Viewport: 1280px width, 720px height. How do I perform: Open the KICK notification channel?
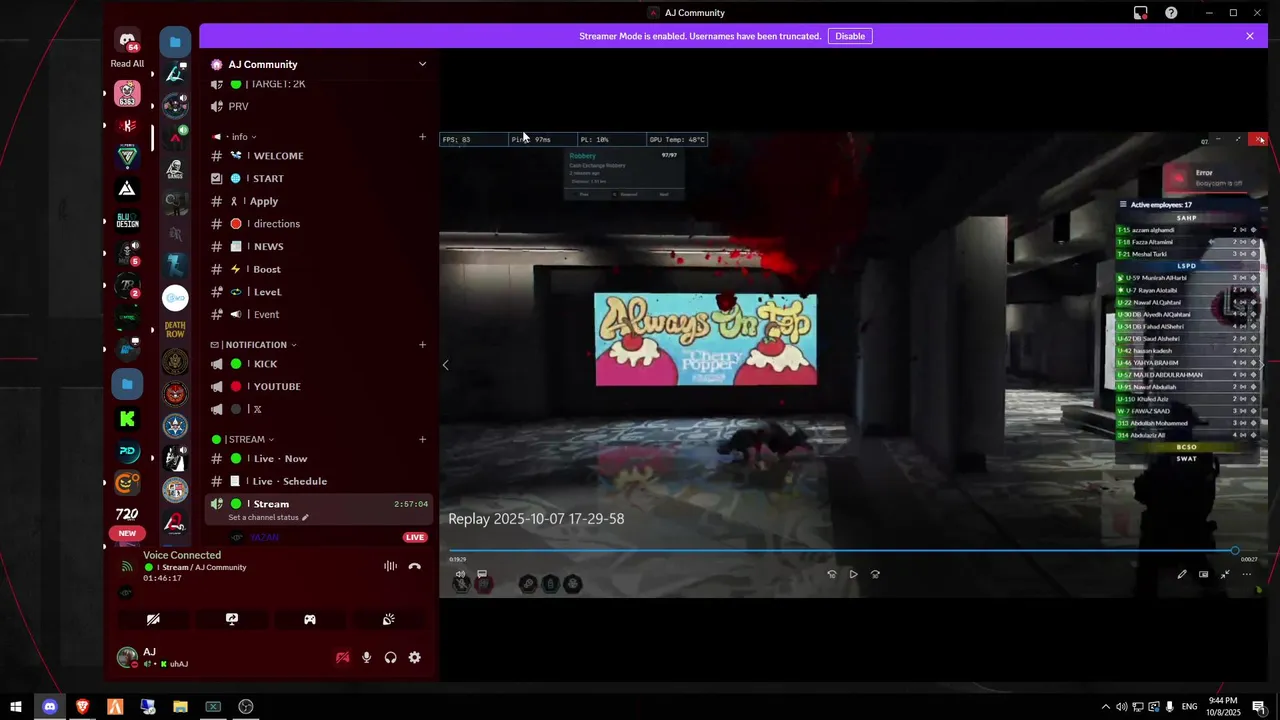pos(319,364)
